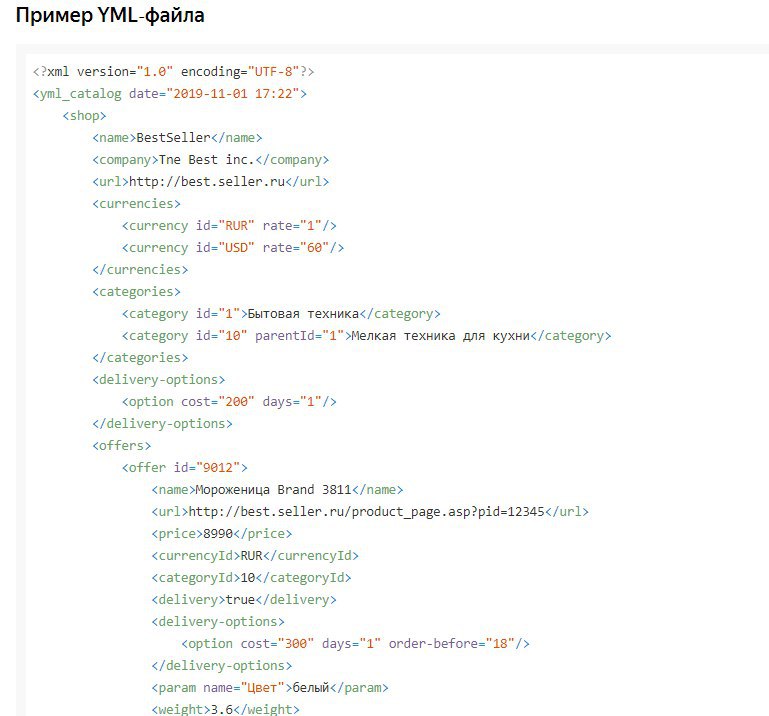Click the categoryId line "10"
This screenshot has width=769, height=716.
pyautogui.click(x=251, y=578)
